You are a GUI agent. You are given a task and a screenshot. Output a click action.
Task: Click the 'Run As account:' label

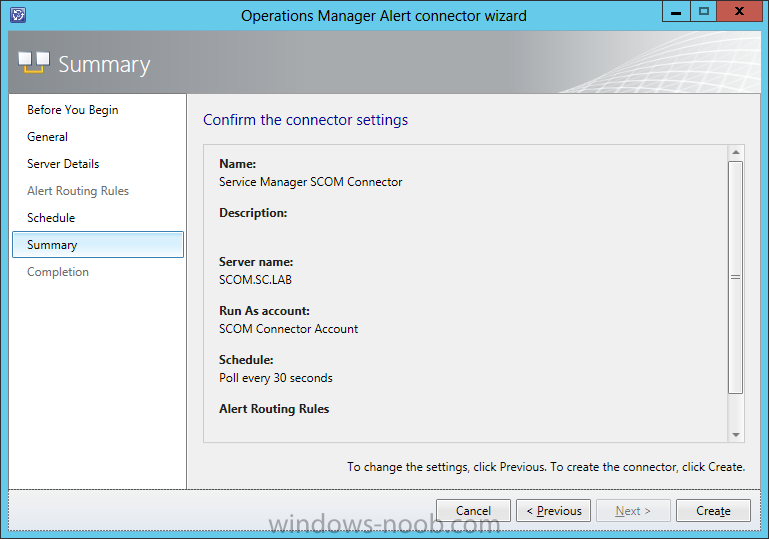point(264,311)
